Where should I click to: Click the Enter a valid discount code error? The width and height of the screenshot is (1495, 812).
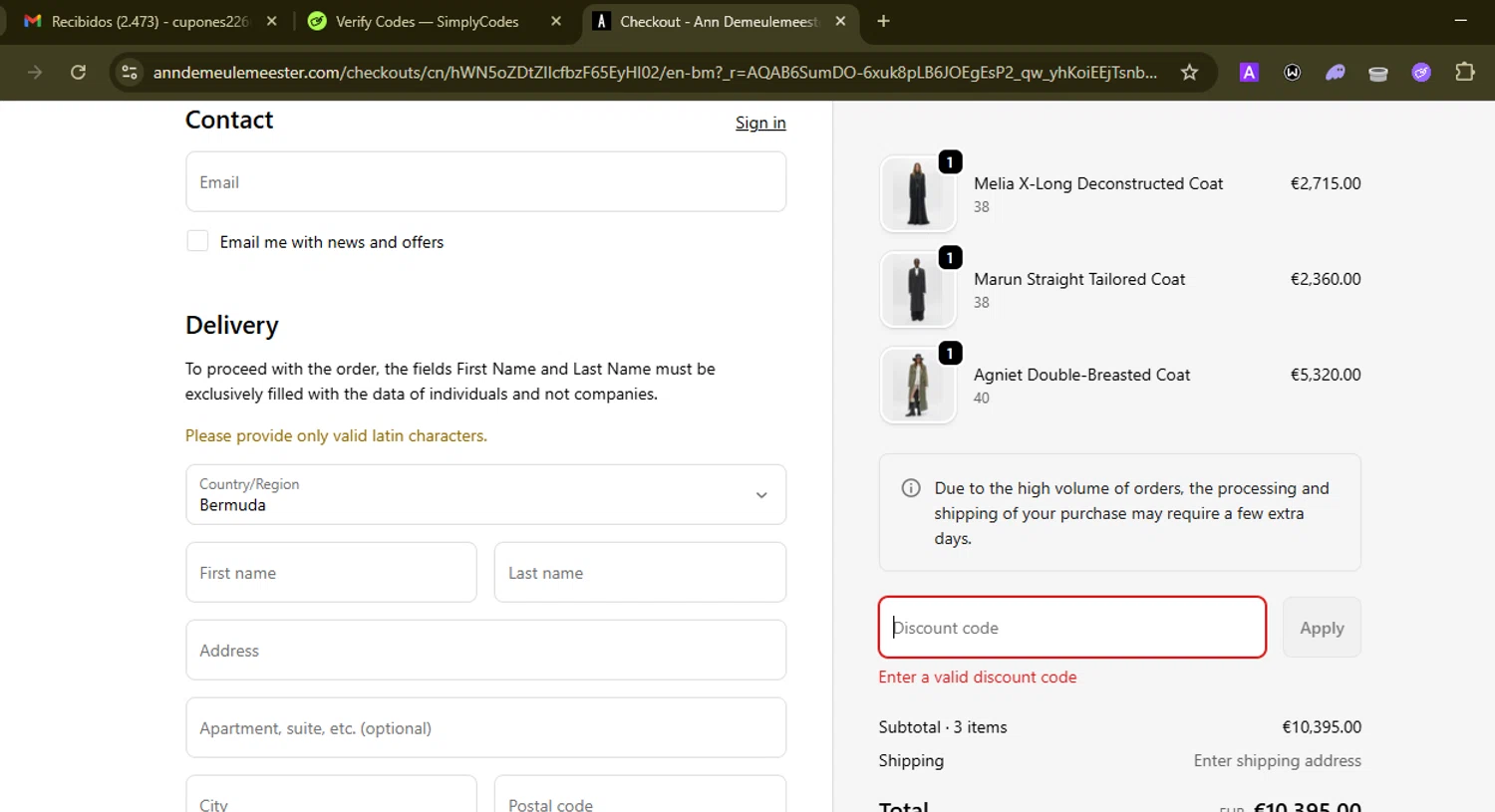978,677
